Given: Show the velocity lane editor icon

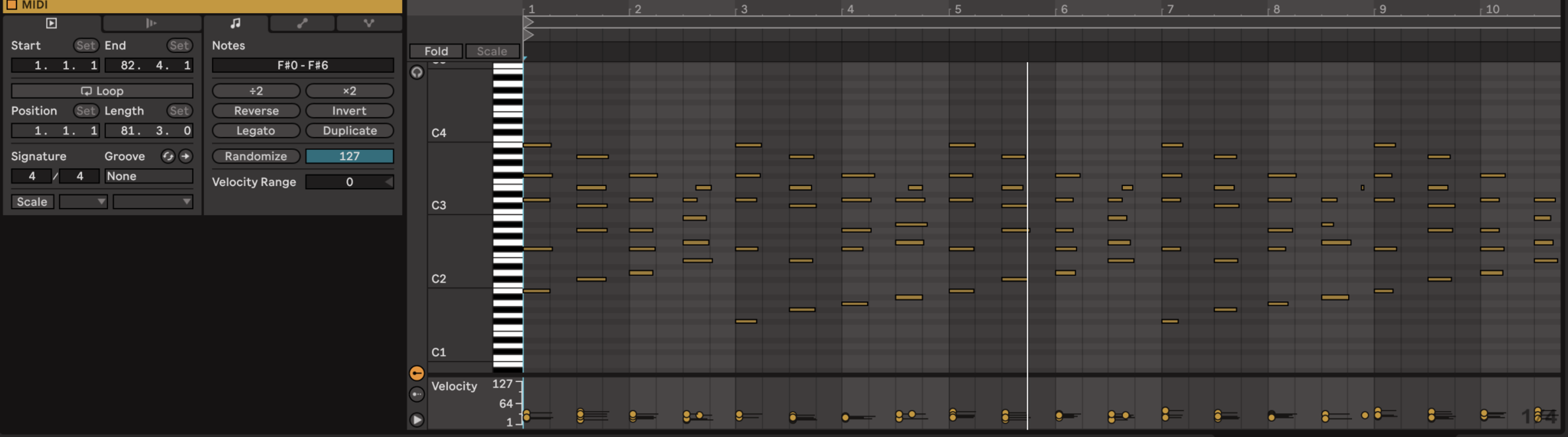Looking at the screenshot, I should click(417, 373).
